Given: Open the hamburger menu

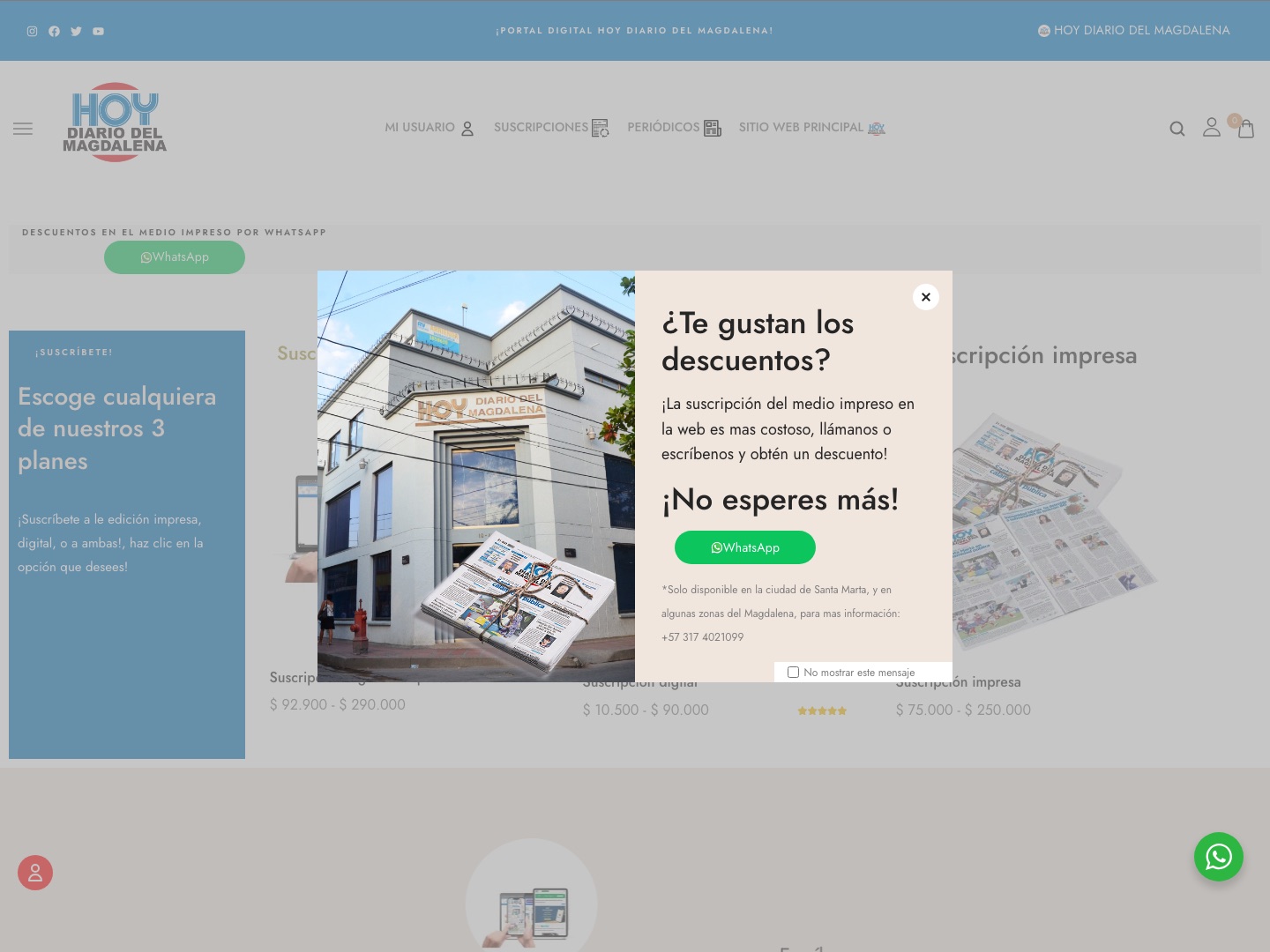Looking at the screenshot, I should pyautogui.click(x=23, y=129).
